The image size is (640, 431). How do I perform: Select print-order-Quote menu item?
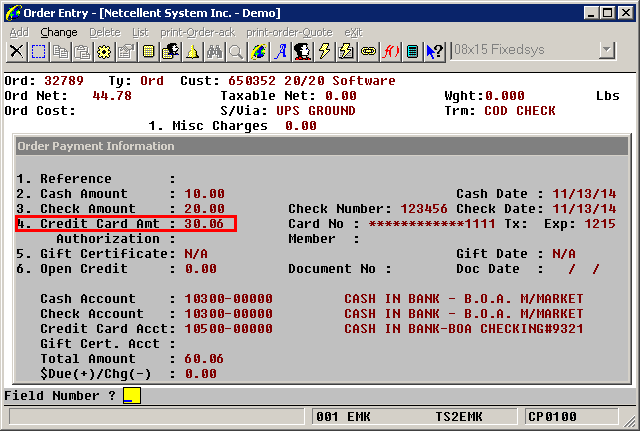coord(289,32)
